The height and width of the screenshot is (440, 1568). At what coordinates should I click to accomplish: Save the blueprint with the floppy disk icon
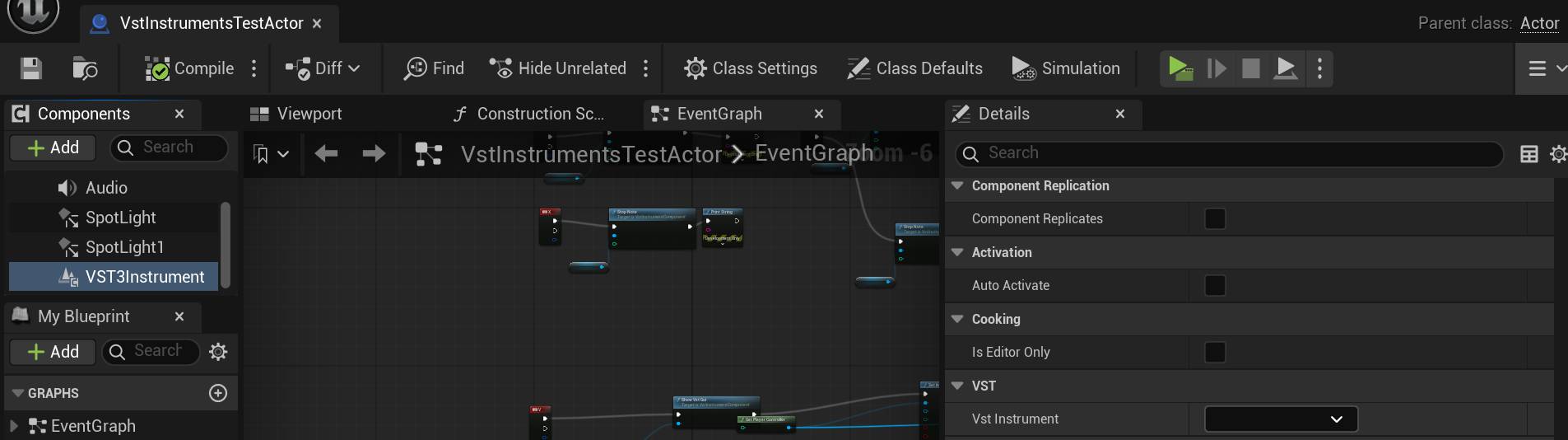[31, 68]
